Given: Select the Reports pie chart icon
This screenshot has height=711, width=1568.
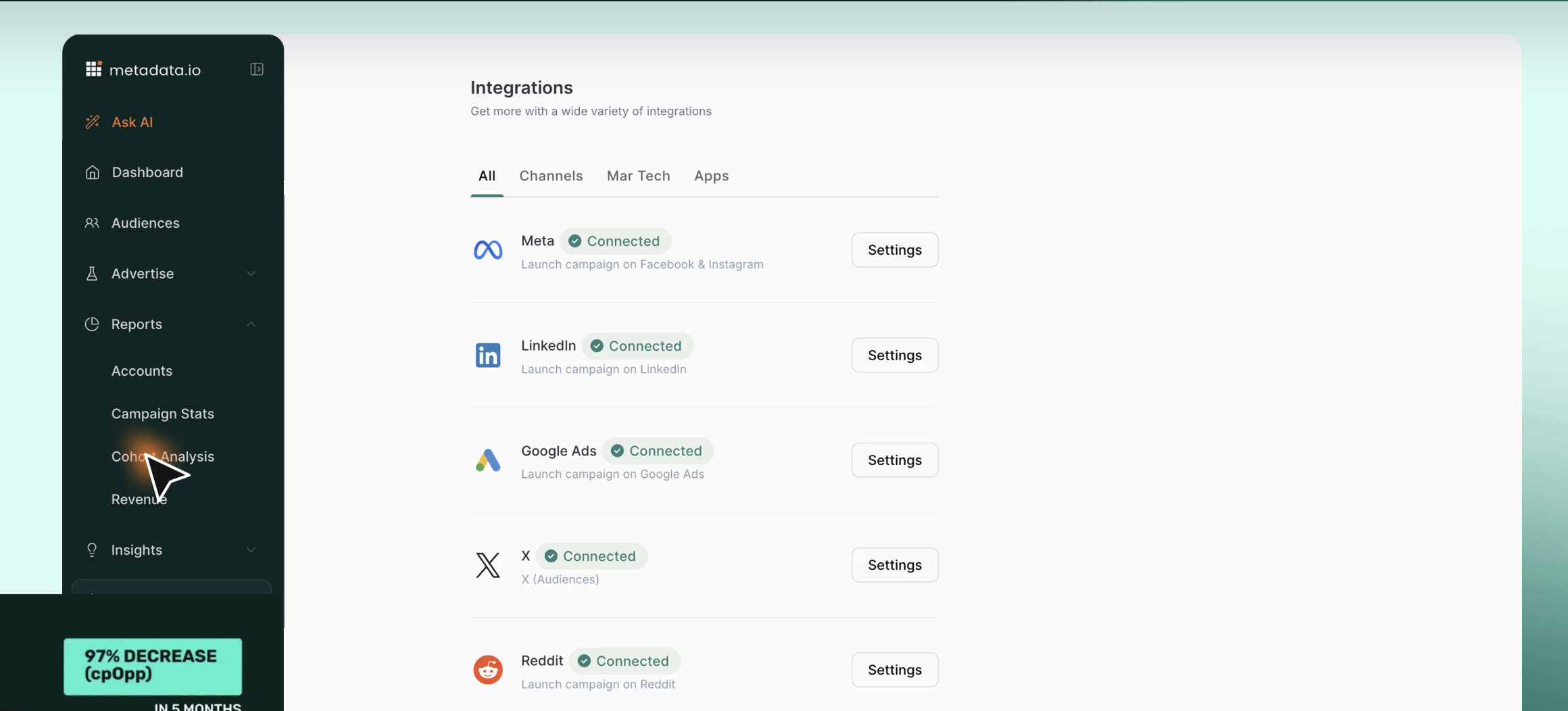Looking at the screenshot, I should click(x=93, y=324).
